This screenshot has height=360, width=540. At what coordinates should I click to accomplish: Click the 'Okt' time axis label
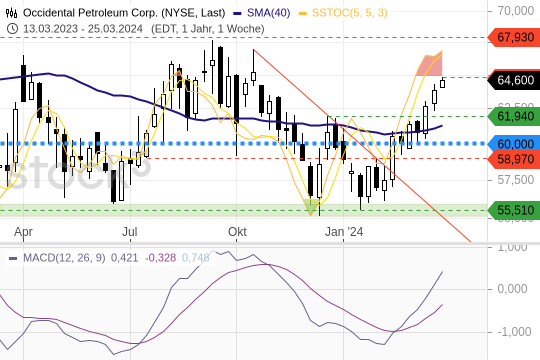[237, 232]
